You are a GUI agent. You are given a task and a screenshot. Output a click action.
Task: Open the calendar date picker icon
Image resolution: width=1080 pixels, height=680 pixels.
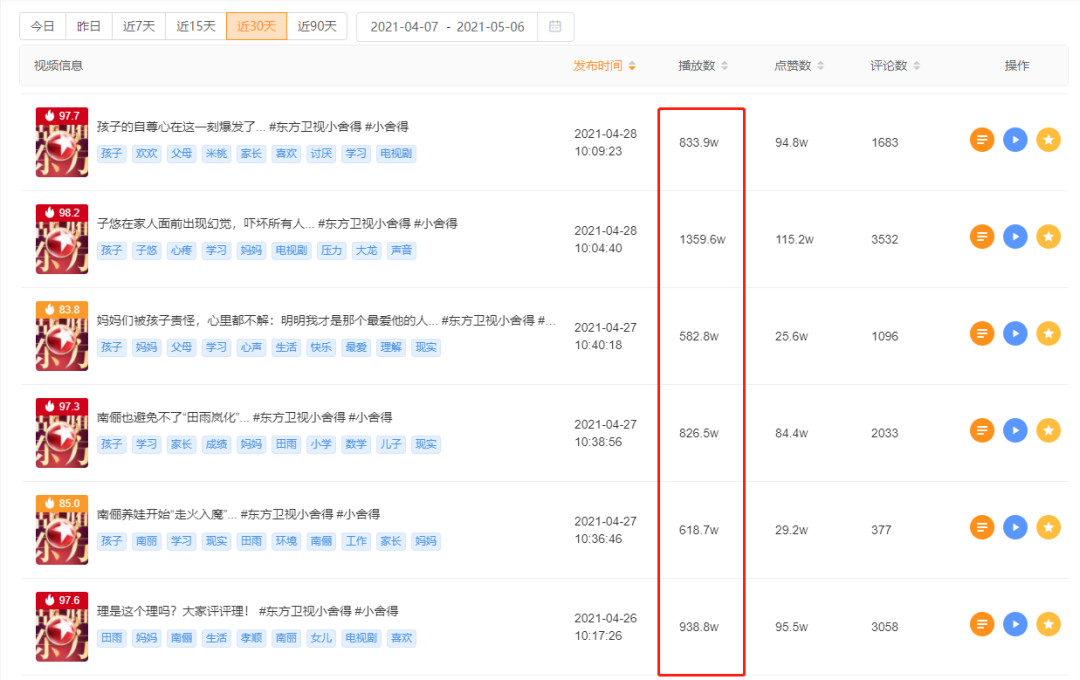click(555, 26)
